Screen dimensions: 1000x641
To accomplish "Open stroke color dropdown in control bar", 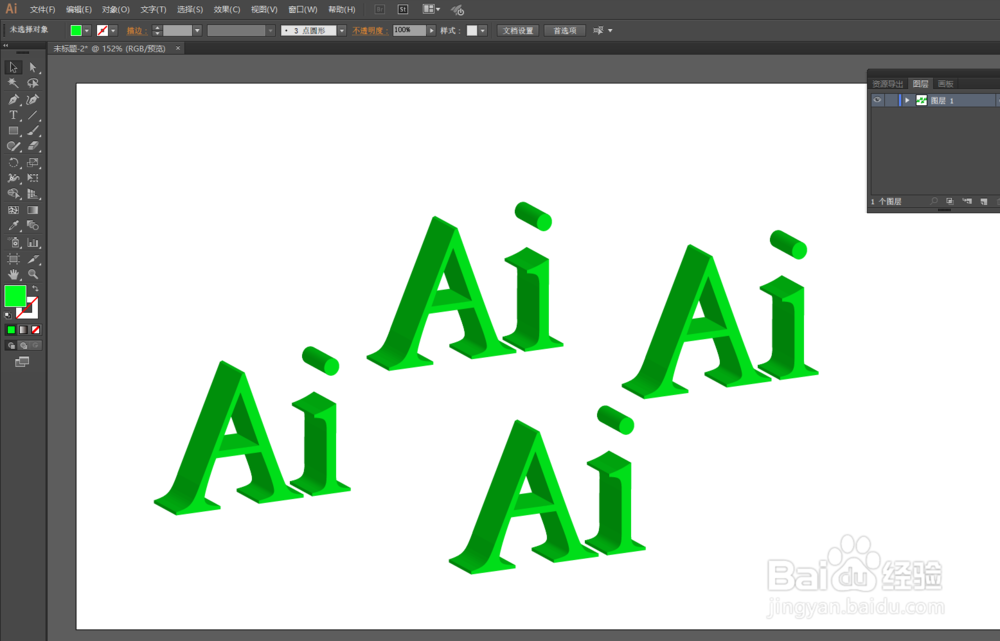I will (x=113, y=31).
